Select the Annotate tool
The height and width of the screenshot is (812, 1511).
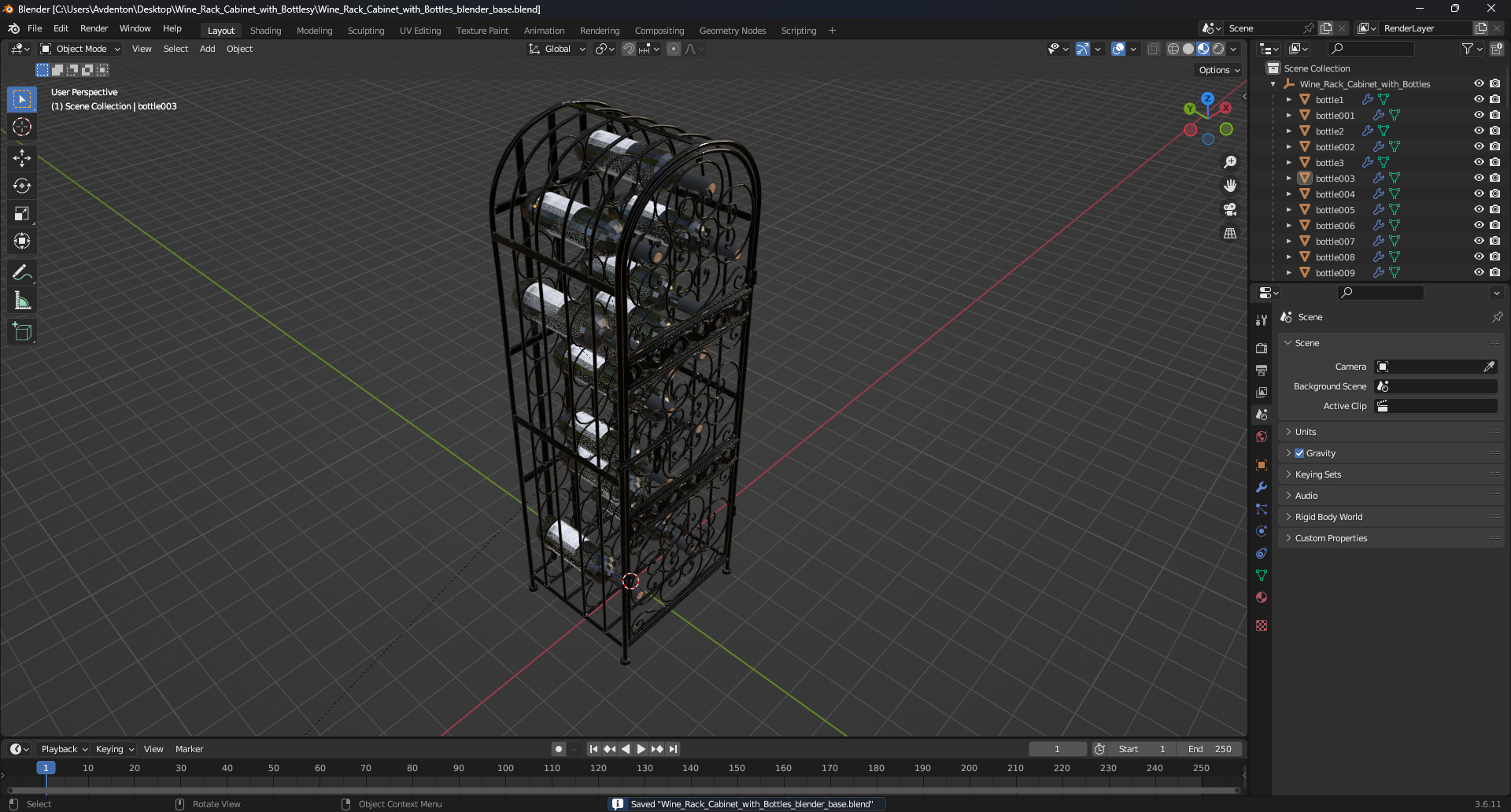(x=22, y=273)
